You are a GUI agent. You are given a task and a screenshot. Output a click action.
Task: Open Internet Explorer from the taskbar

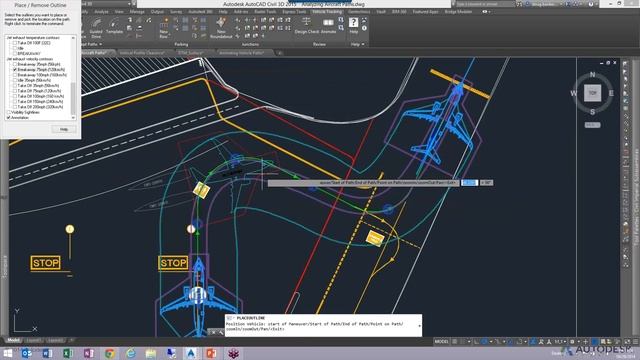click(x=130, y=353)
